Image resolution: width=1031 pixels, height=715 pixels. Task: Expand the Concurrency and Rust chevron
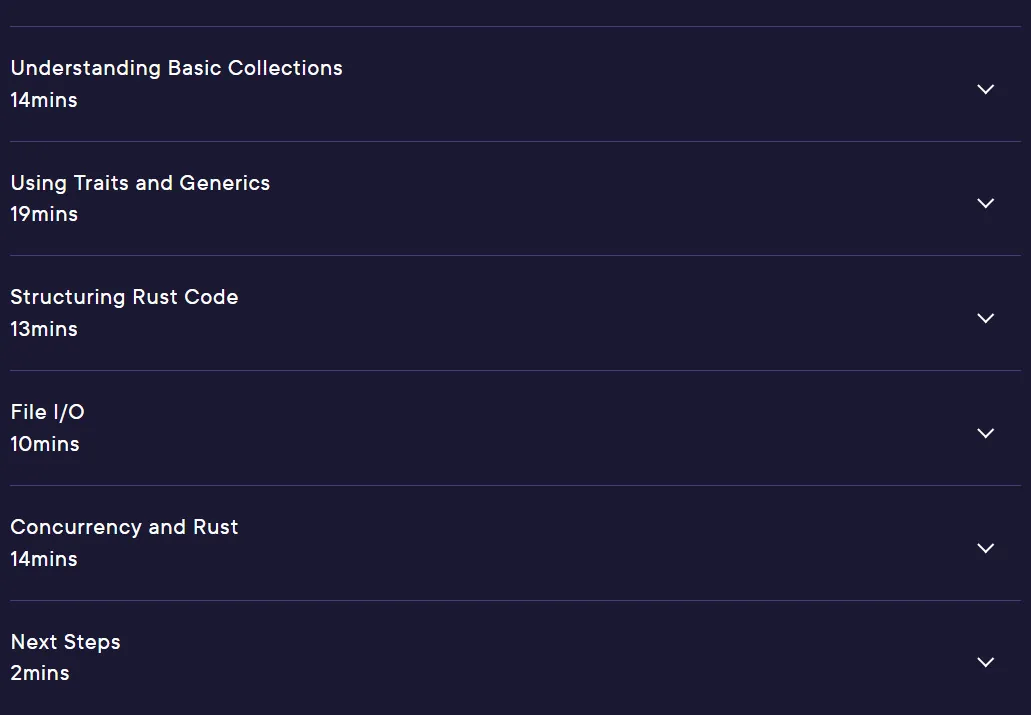click(985, 548)
